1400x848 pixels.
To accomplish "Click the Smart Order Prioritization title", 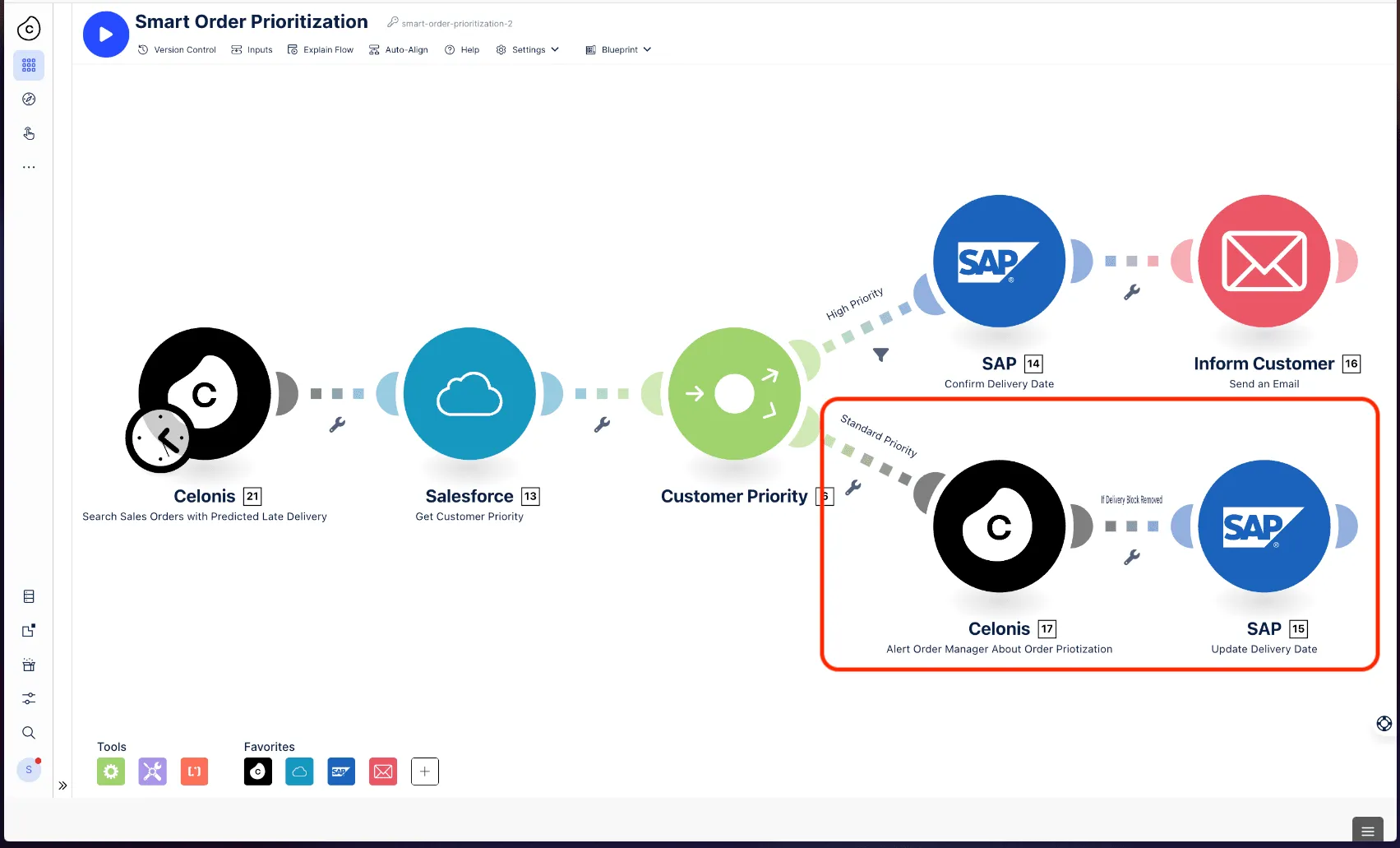I will 252,22.
